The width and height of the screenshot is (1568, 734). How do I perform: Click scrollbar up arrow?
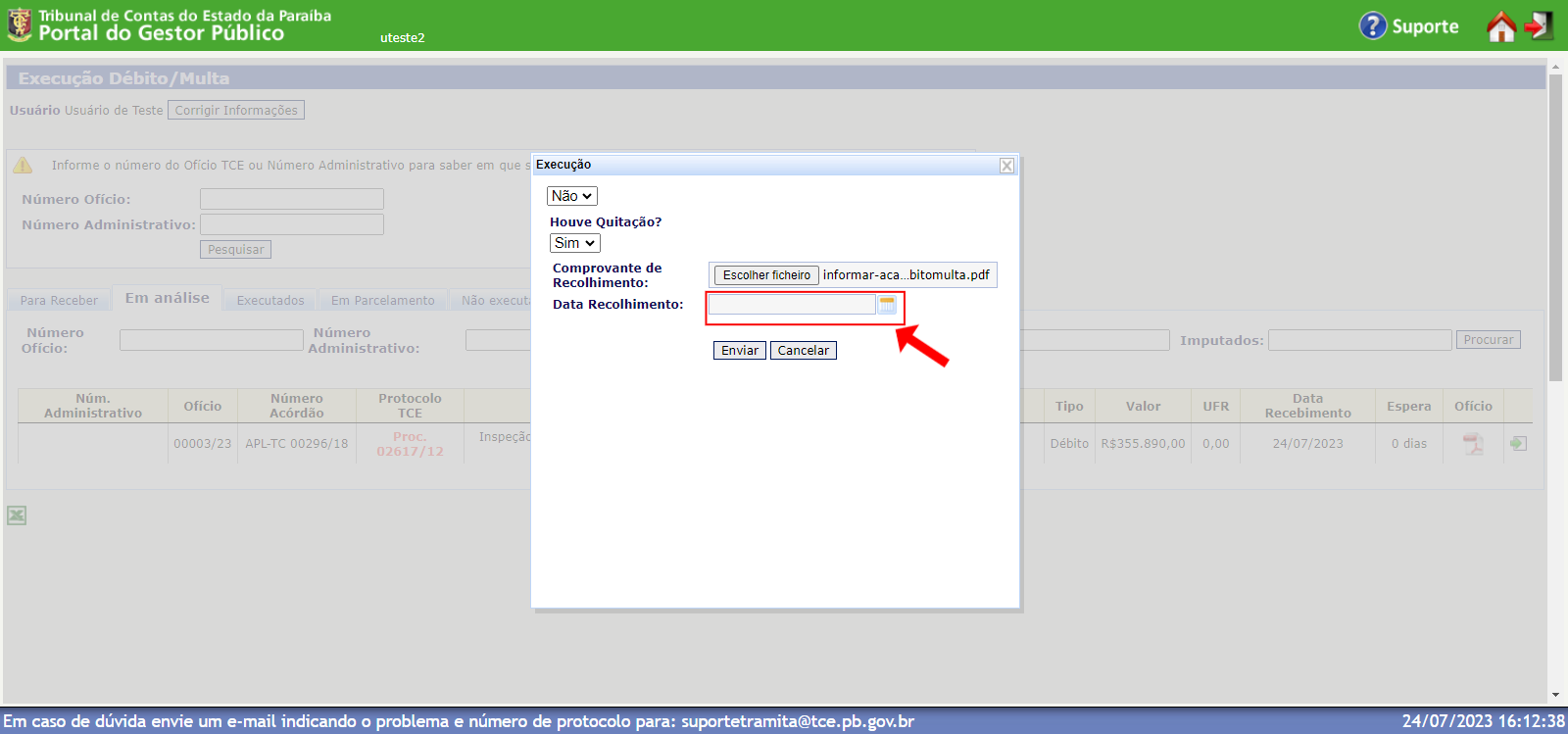tap(1555, 67)
